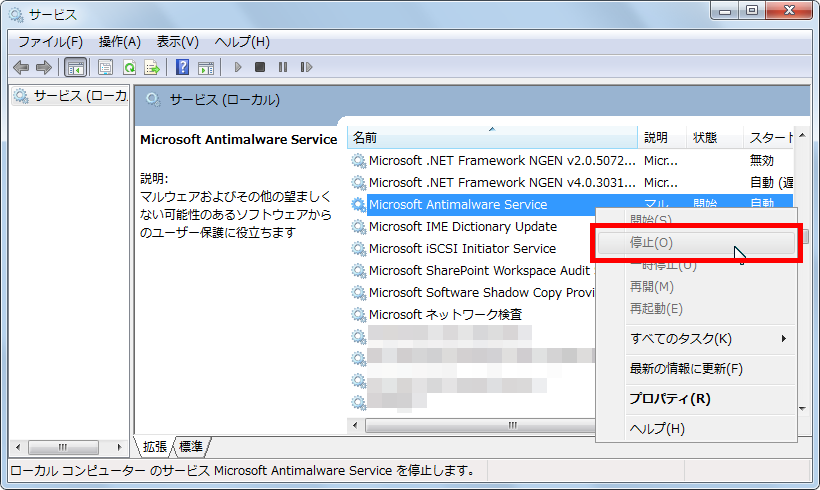The image size is (820, 490).
Task: Click the services list scroll-left arrow
Action: tap(356, 425)
